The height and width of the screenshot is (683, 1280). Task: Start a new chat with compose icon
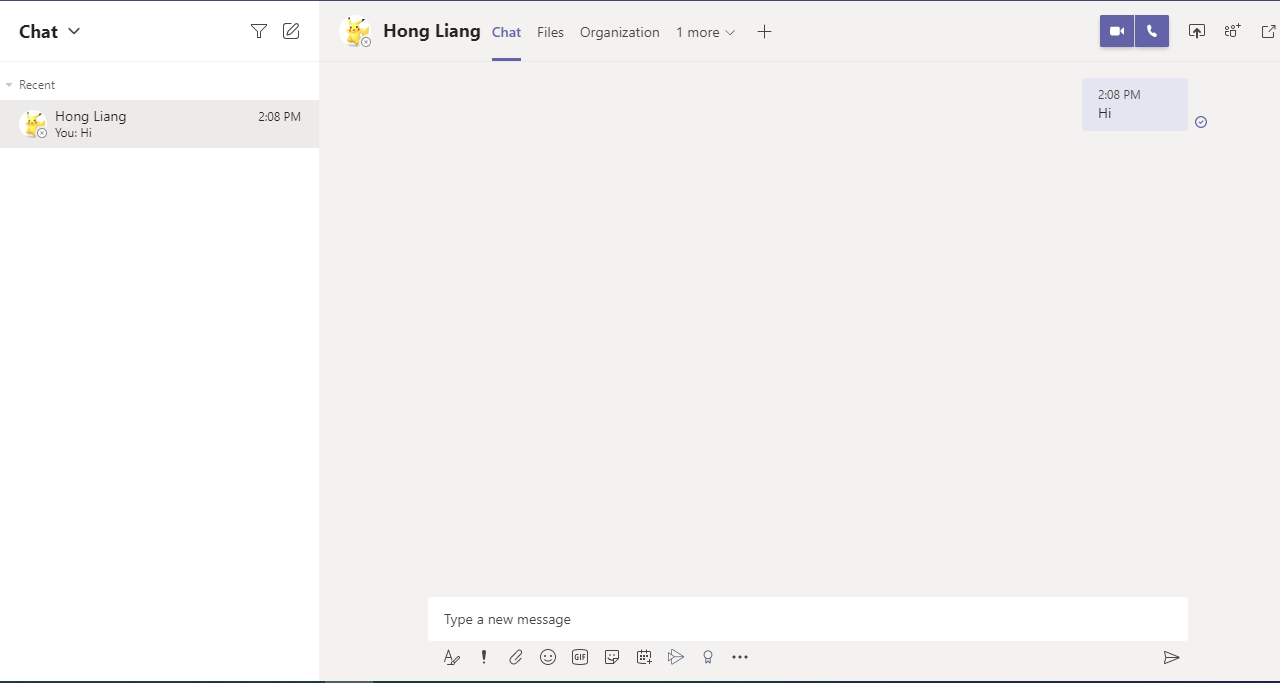(291, 31)
